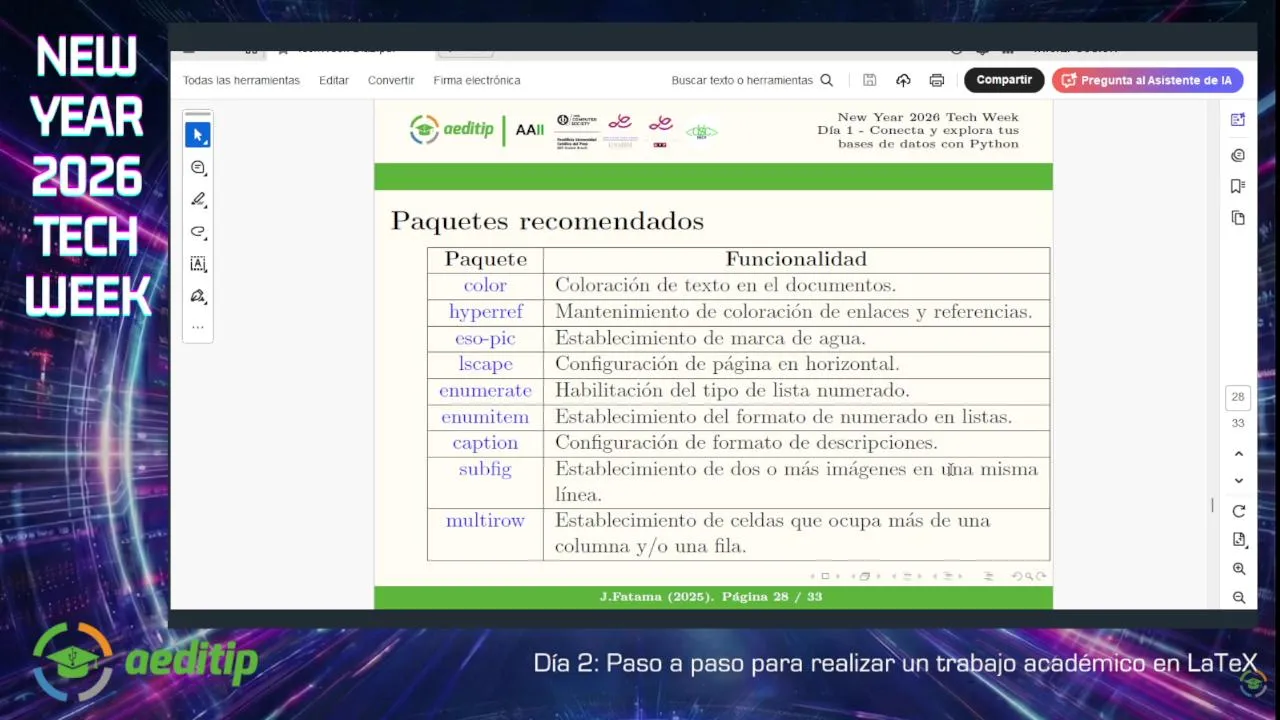This screenshot has height=720, width=1280.
Task: Click the Compartir button
Action: point(1004,80)
